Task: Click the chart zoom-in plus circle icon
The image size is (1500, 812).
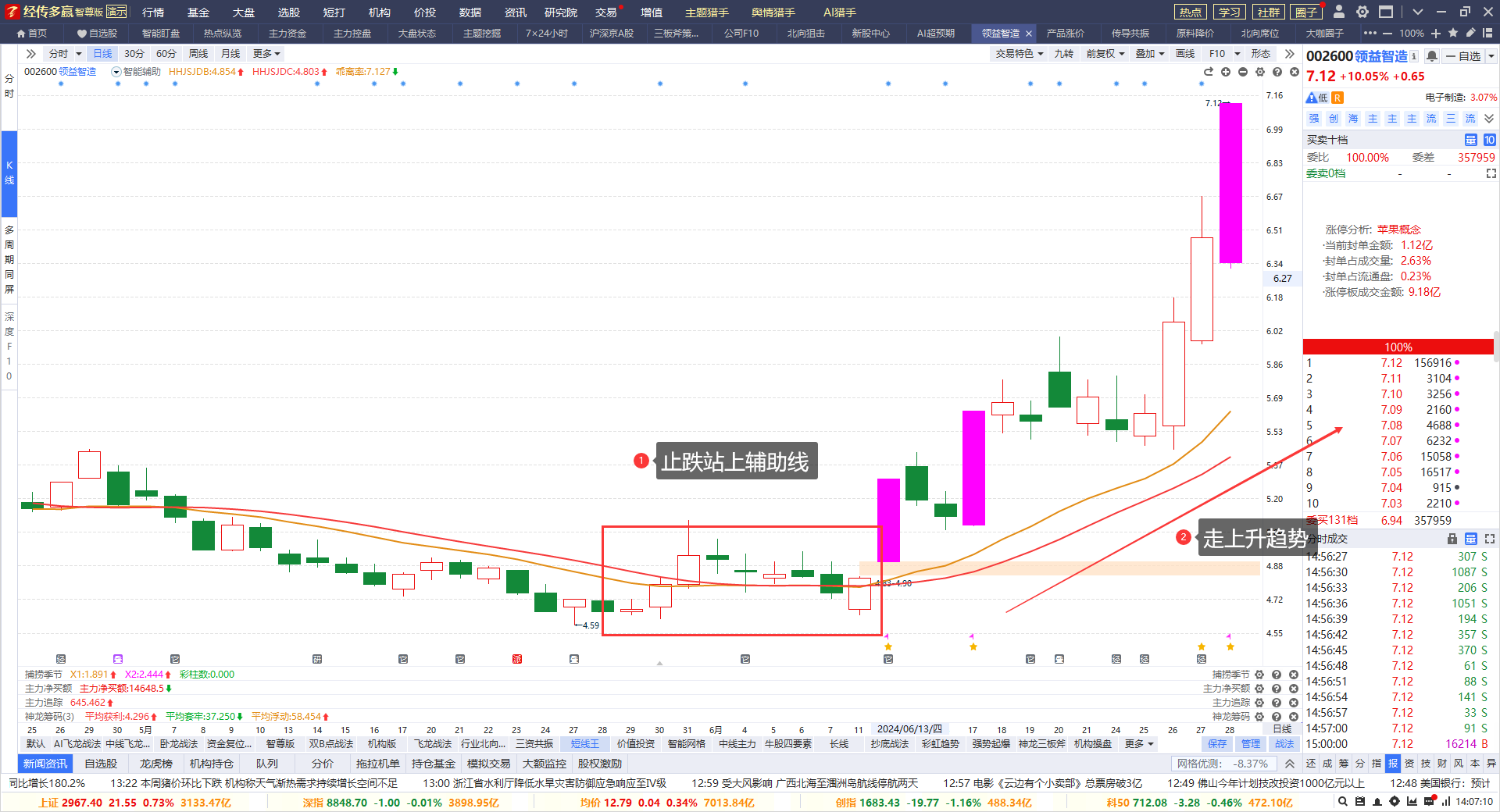Action: [x=1226, y=72]
